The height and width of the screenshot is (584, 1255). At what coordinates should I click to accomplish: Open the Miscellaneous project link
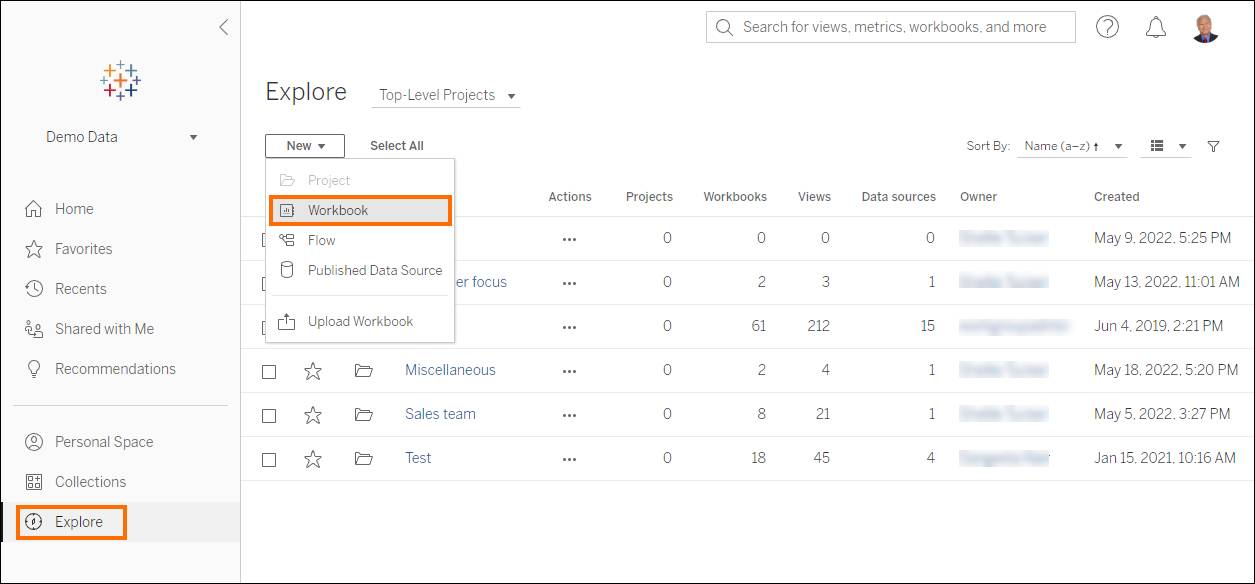[x=450, y=370]
